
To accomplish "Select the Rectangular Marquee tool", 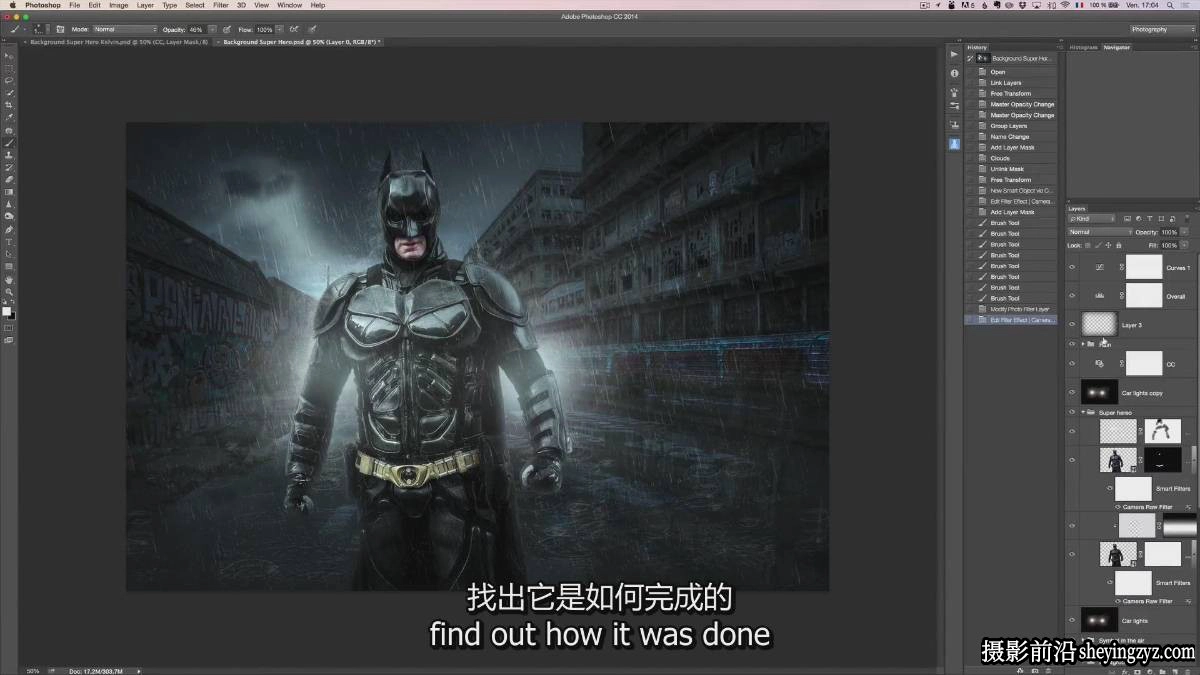I will [9, 68].
